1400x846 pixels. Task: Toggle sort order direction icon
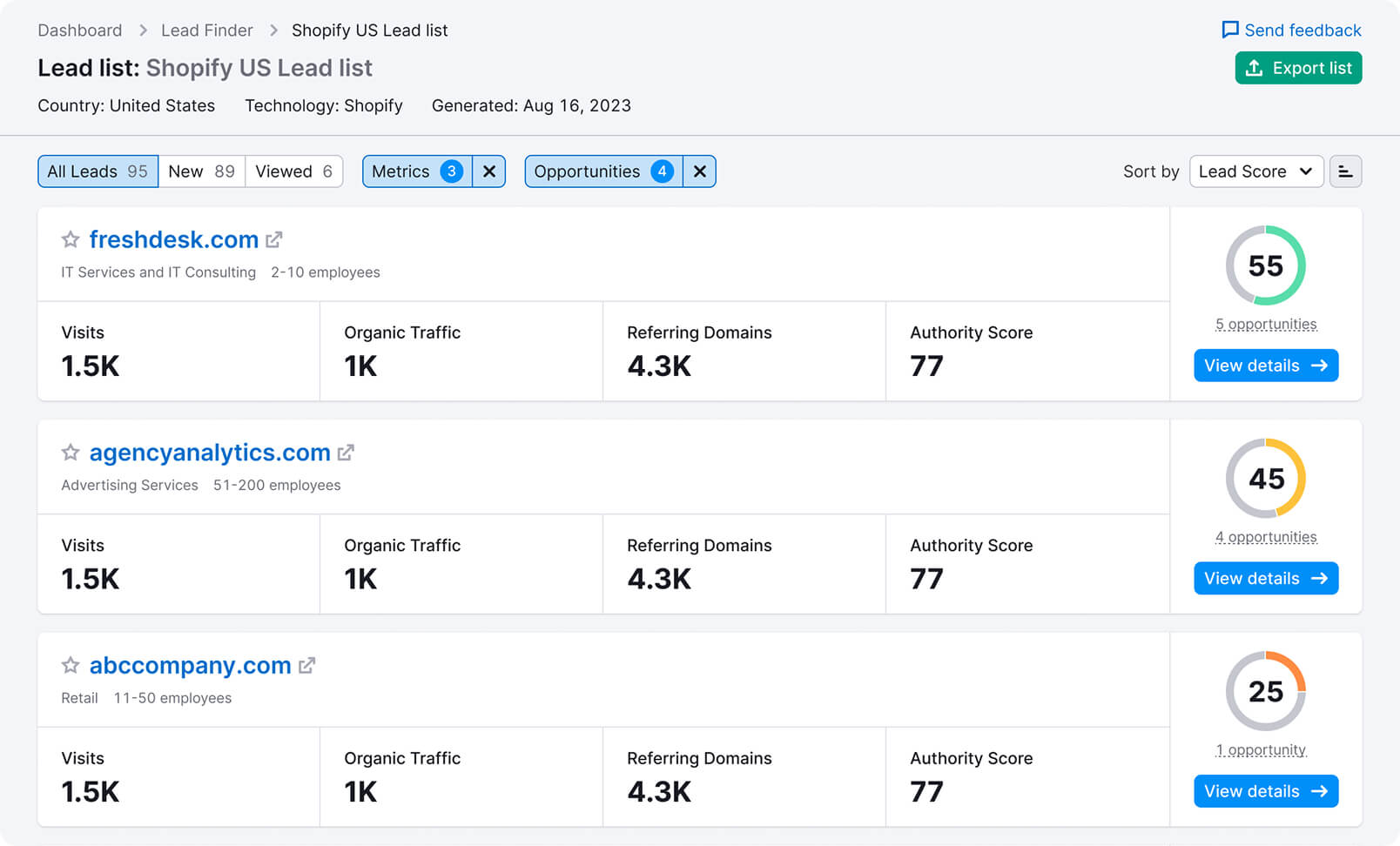point(1345,171)
